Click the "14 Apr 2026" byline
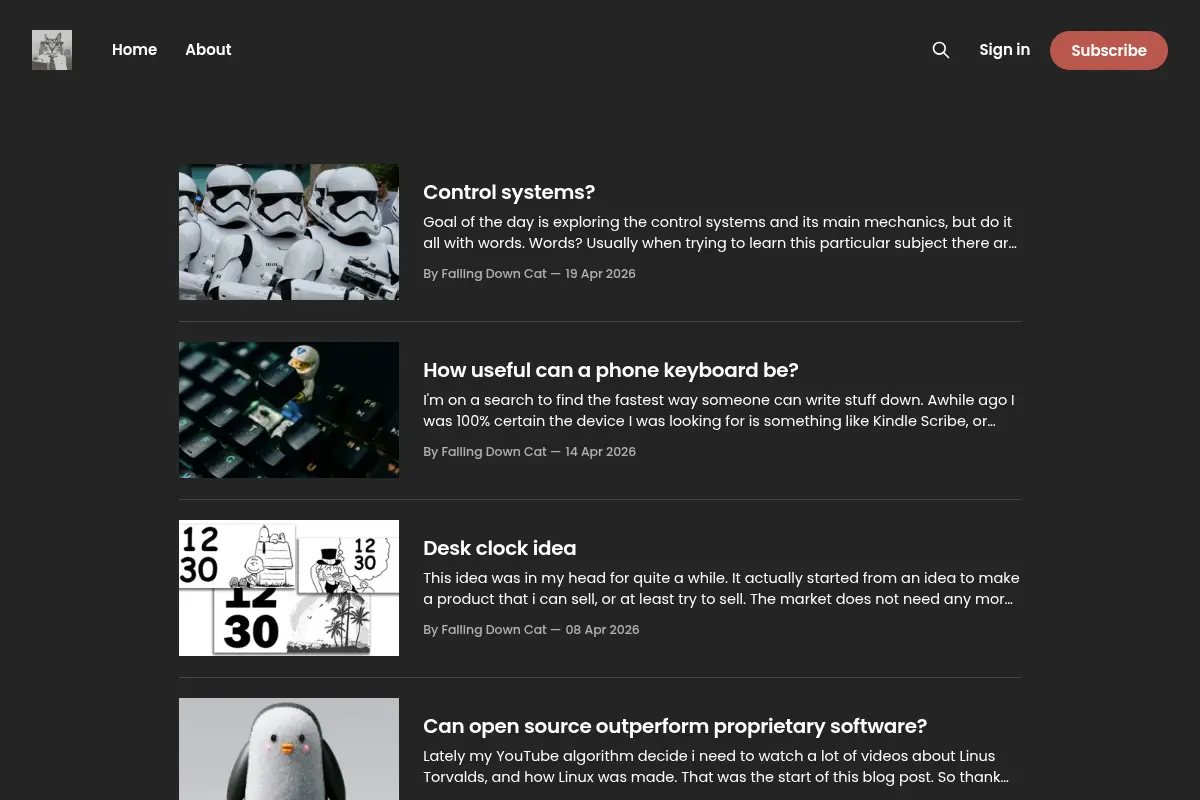Image resolution: width=1200 pixels, height=800 pixels. (x=530, y=452)
